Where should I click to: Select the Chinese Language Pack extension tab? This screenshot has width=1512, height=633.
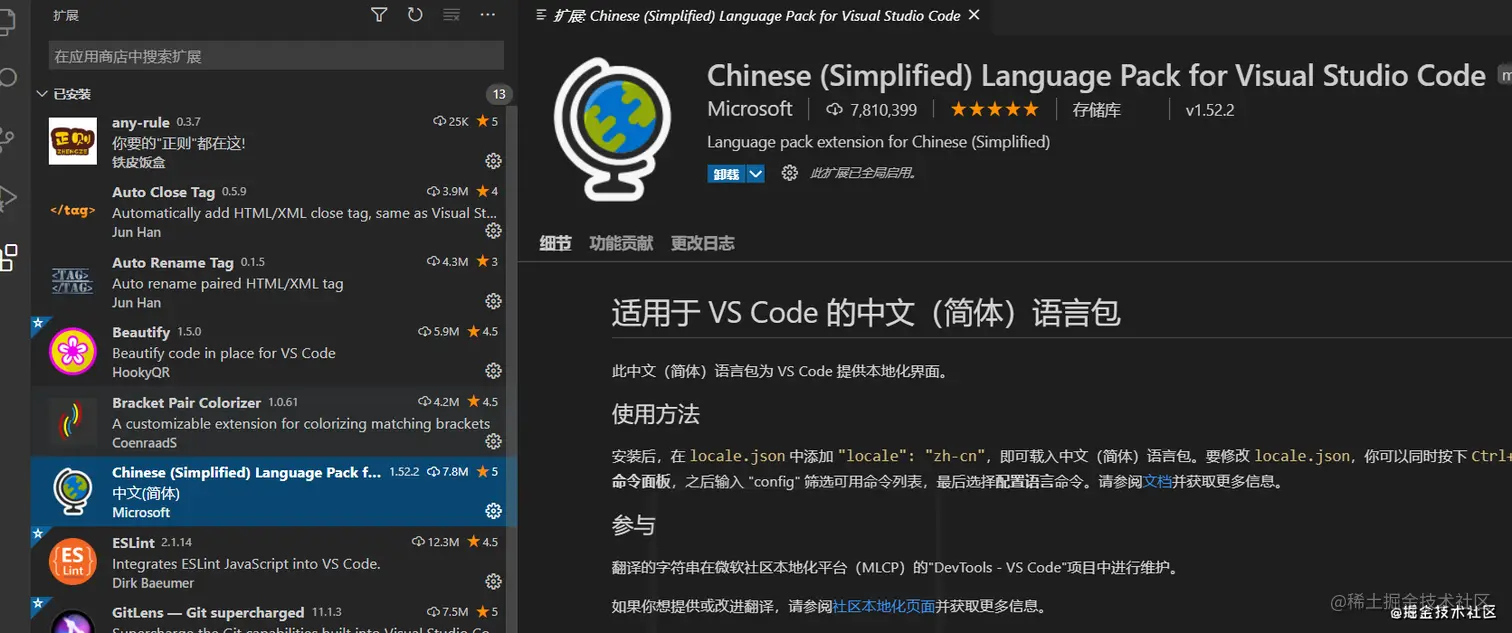758,15
